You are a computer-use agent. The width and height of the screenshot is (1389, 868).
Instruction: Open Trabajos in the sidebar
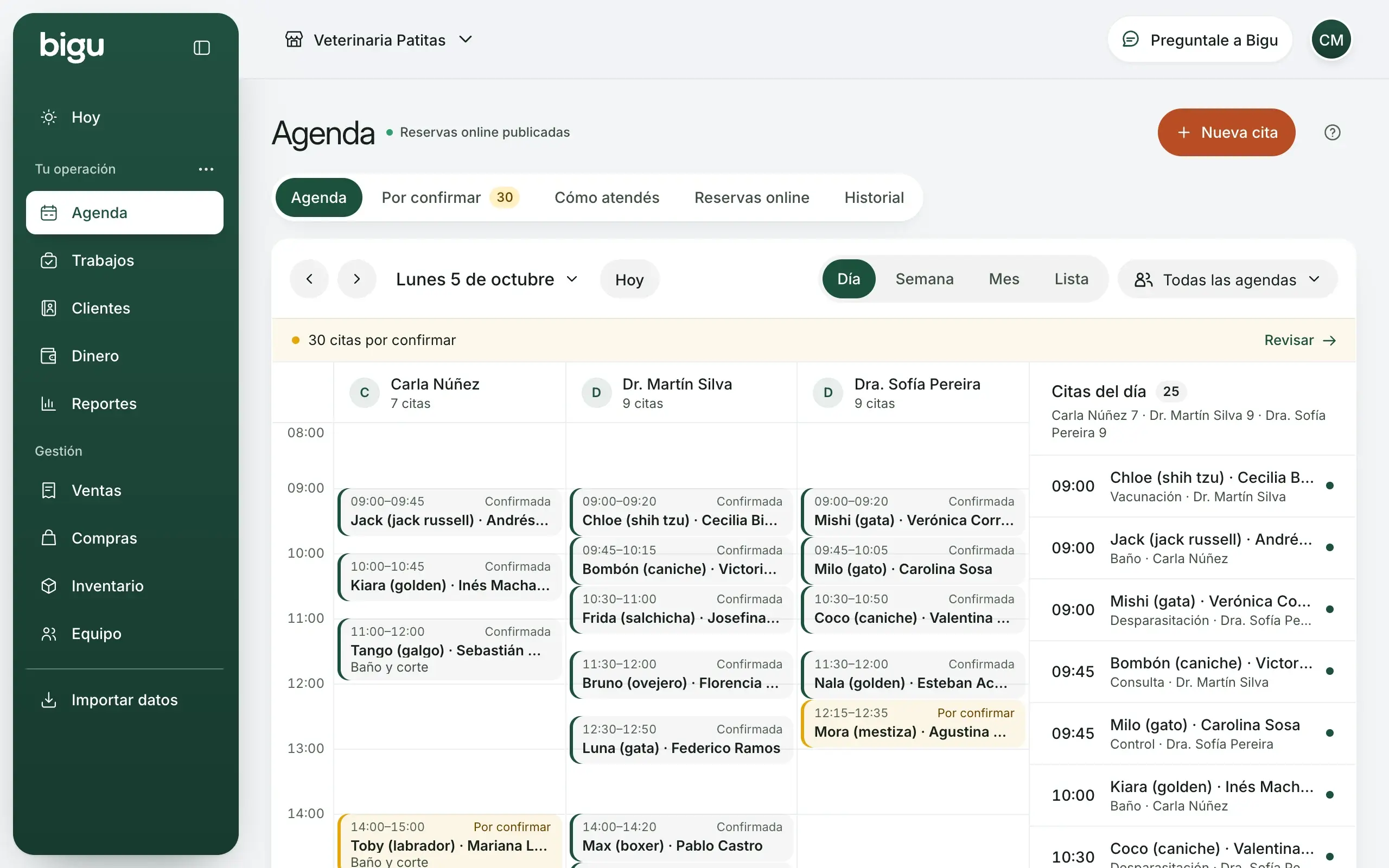(x=125, y=260)
